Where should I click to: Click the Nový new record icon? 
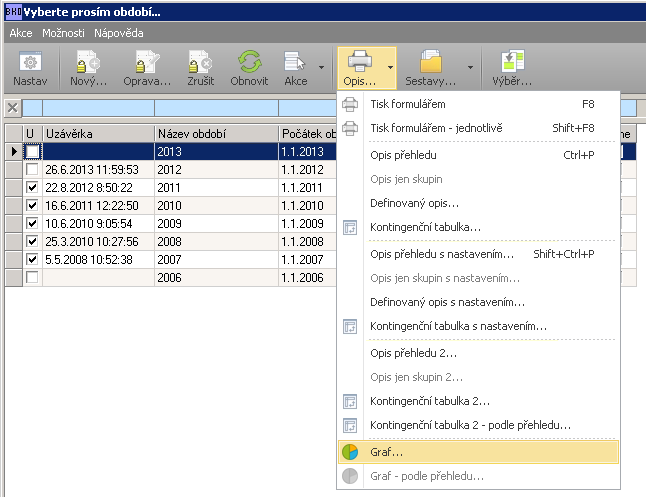pyautogui.click(x=88, y=62)
